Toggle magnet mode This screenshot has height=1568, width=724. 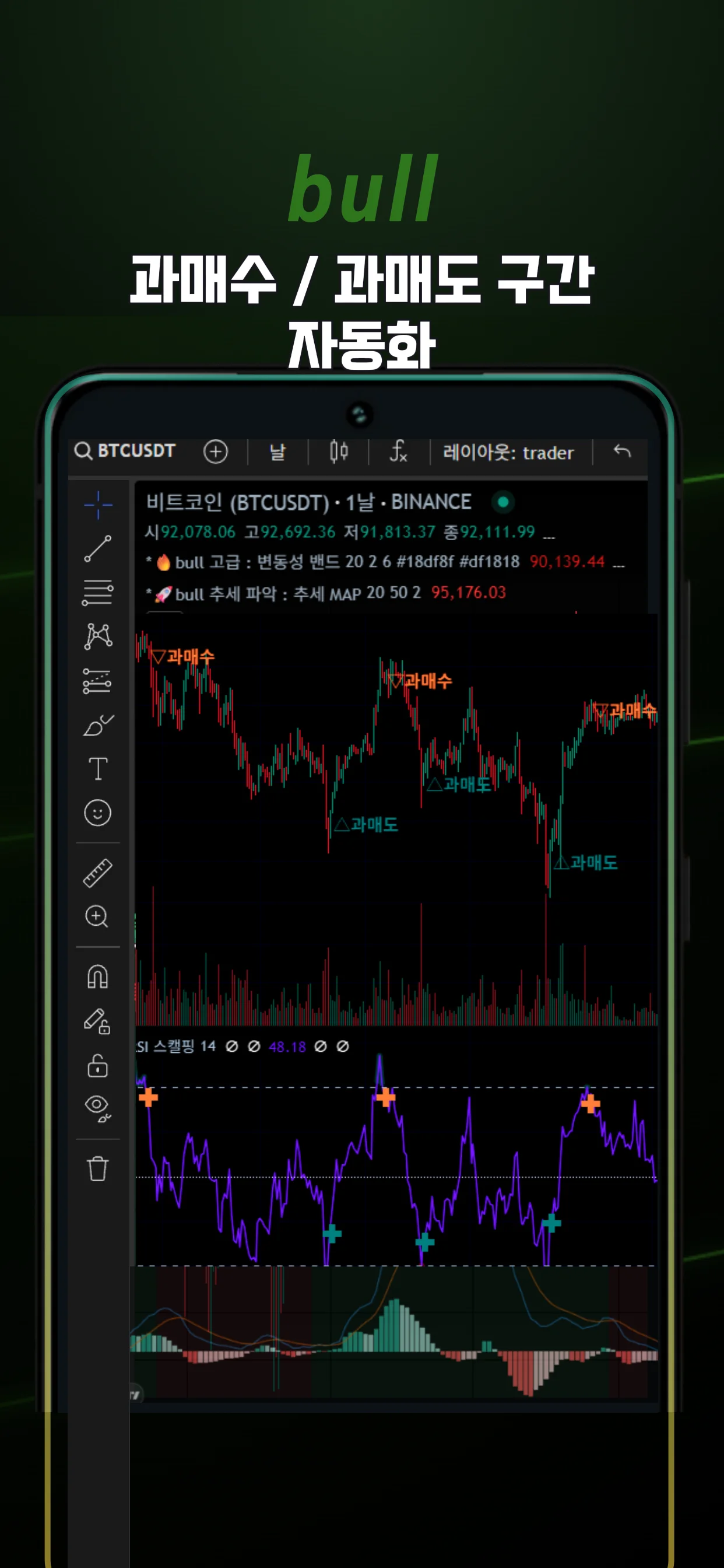pos(98,977)
